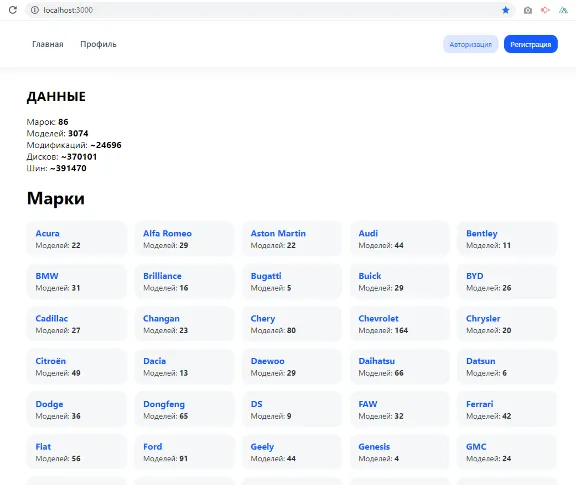Click the site info icon in address bar
Screen dimensions: 576x485
pos(35,10)
